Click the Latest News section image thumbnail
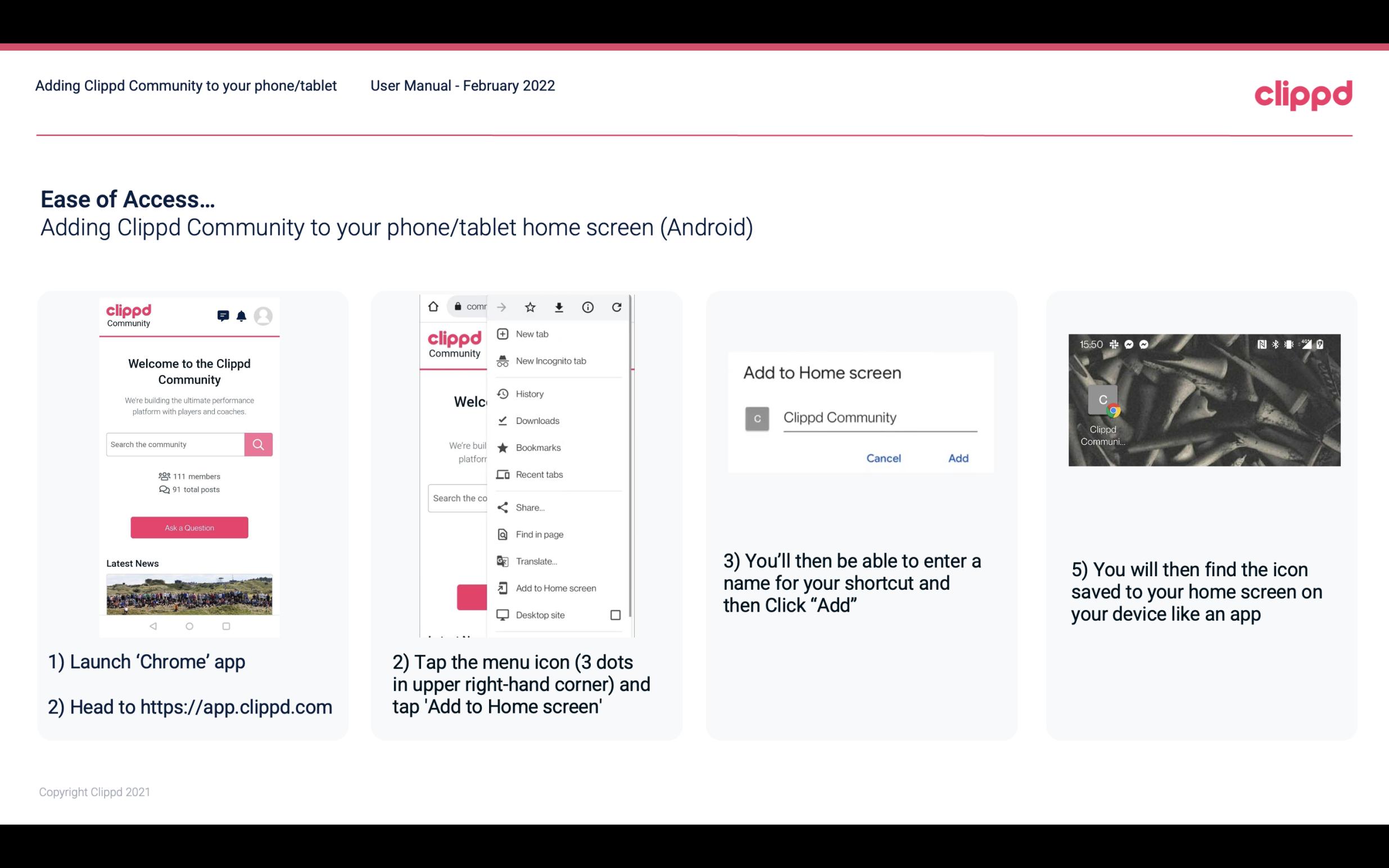Screen dimensions: 1389x868 tap(189, 593)
